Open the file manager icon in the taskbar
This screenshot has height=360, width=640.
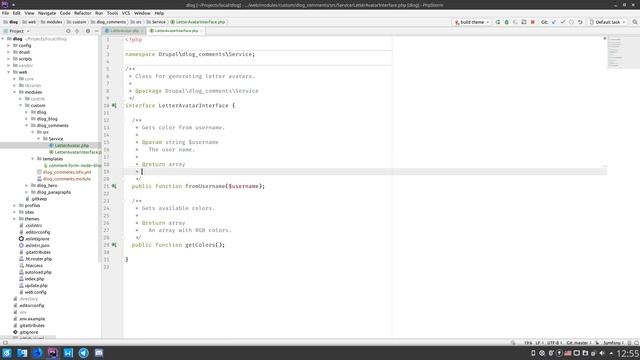[x=22, y=353]
